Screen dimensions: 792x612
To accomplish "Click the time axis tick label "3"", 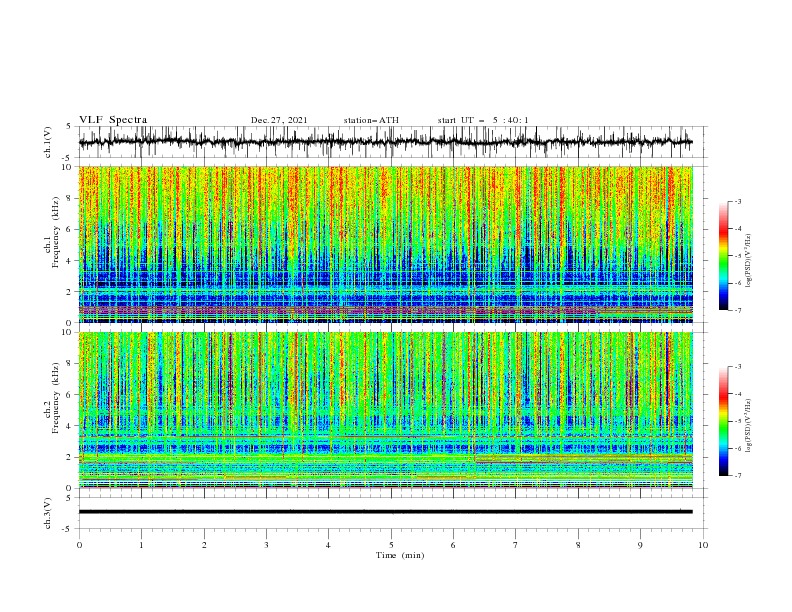I will coord(266,545).
